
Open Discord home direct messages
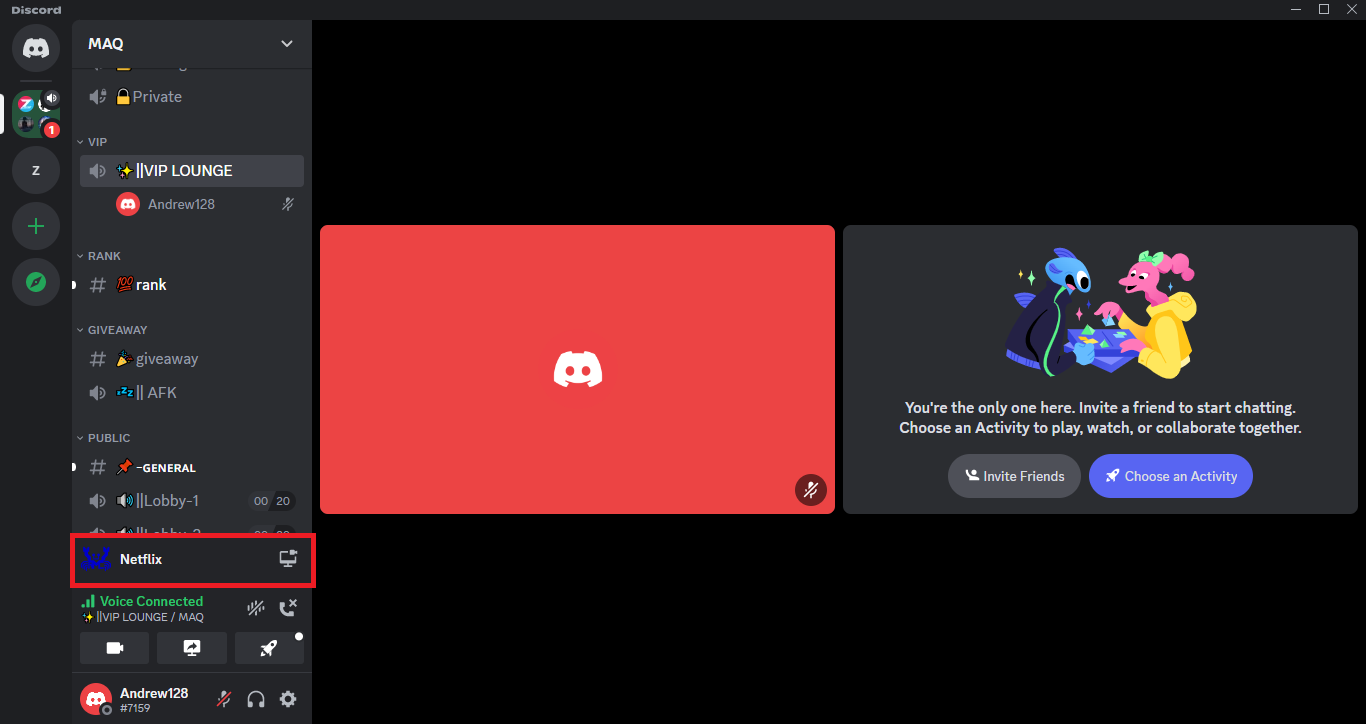click(x=36, y=47)
